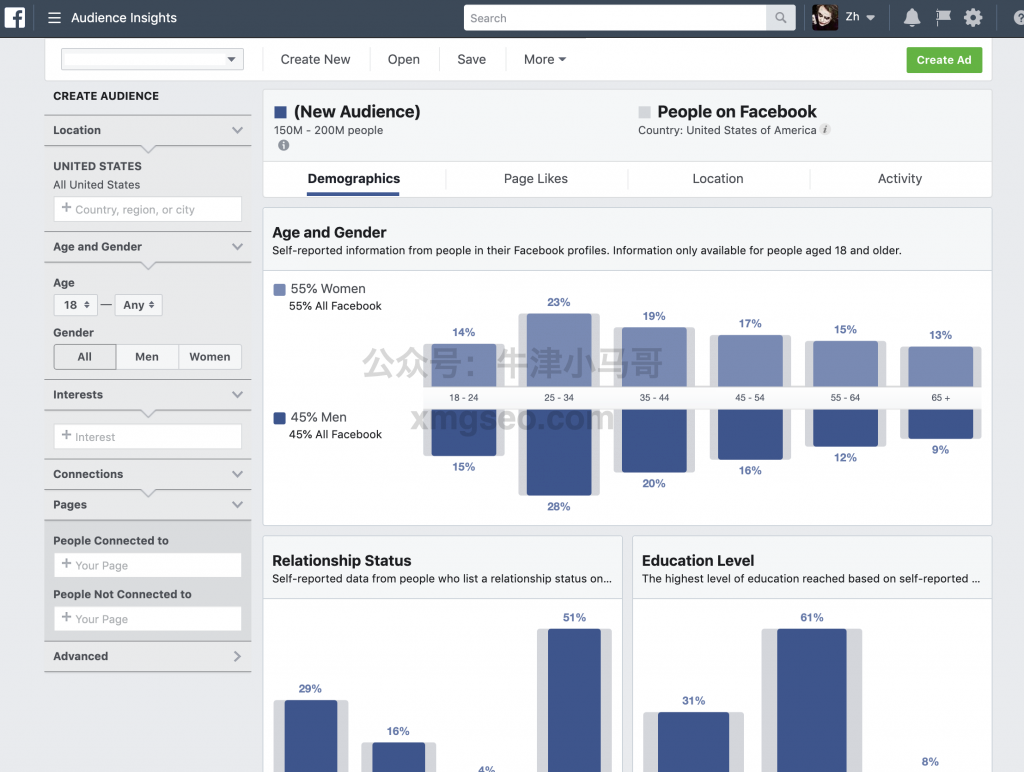Click the search magnifier button
This screenshot has width=1024, height=772.
780,18
